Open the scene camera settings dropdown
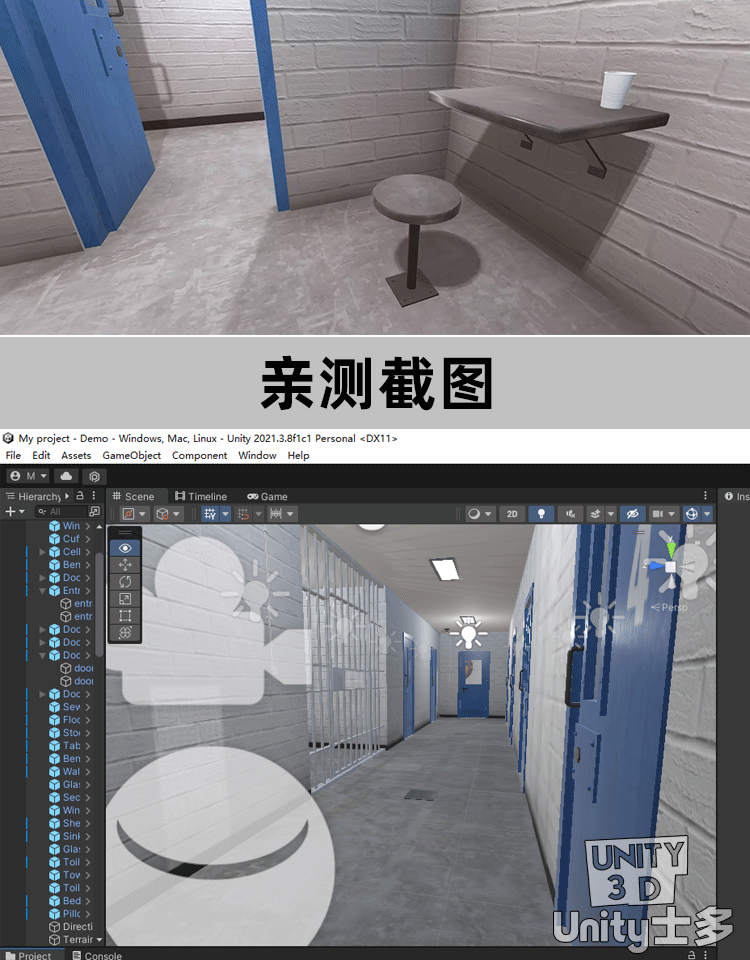Viewport: 750px width, 960px height. click(664, 514)
